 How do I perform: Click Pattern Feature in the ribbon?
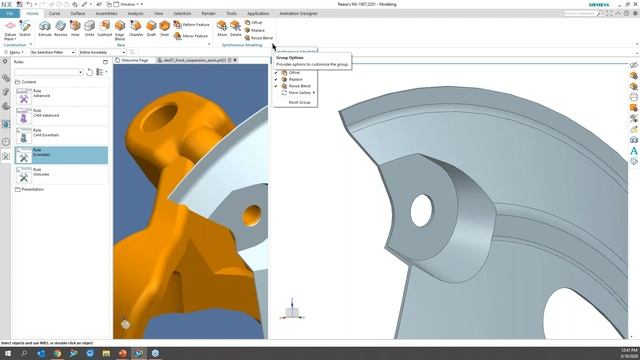tap(191, 25)
